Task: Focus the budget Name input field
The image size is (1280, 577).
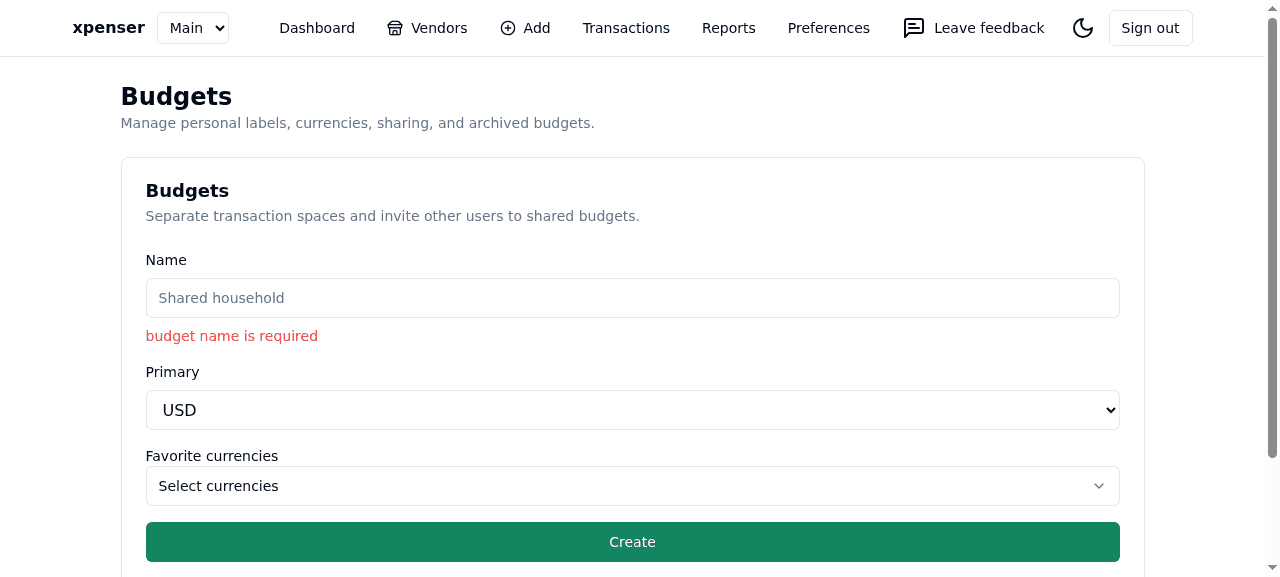Action: [x=632, y=298]
